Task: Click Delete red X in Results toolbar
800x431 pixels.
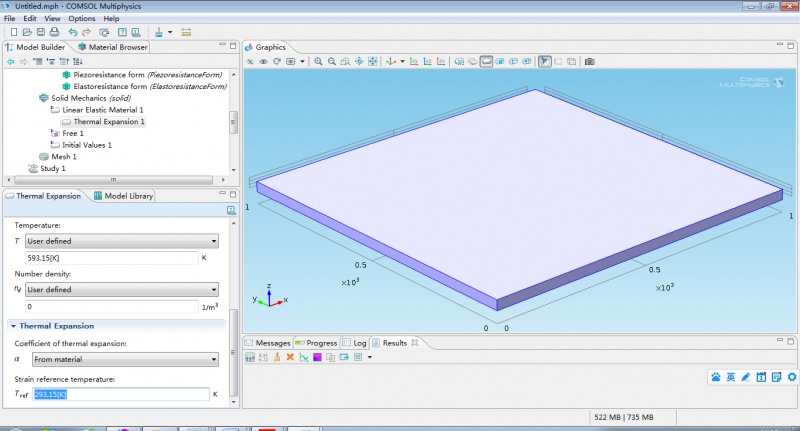Action: [290, 357]
